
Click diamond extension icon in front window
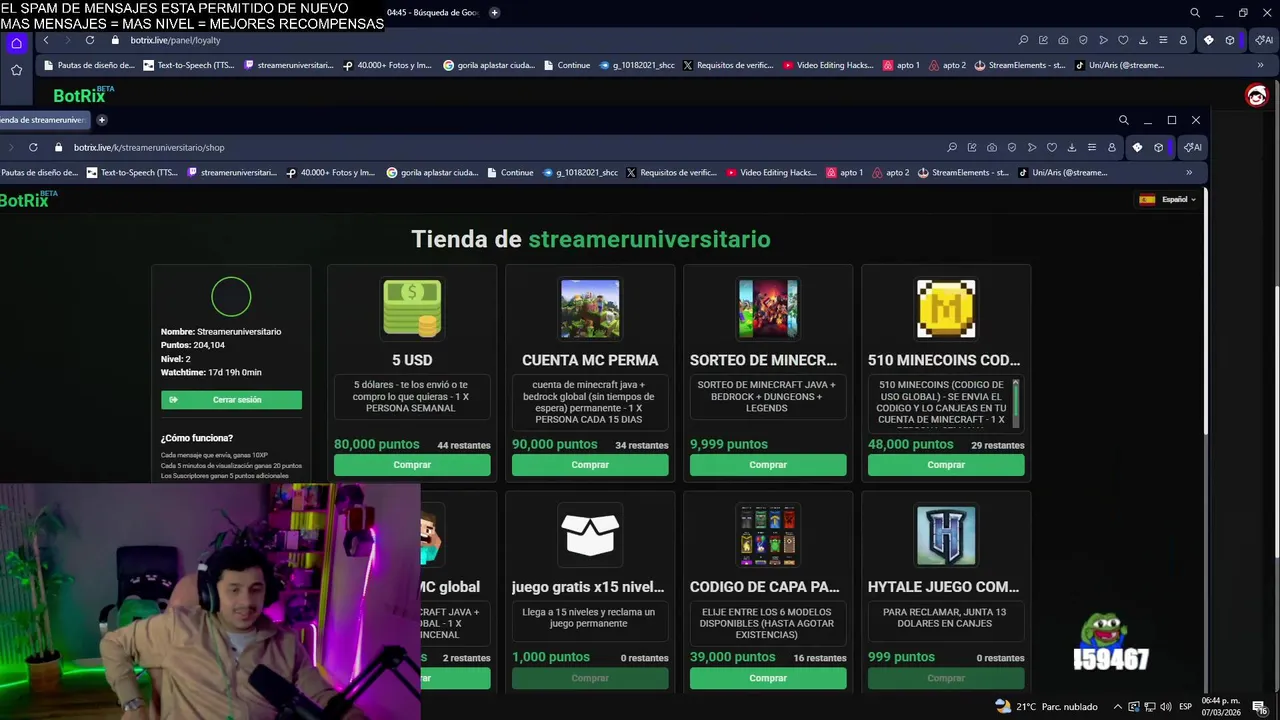[1137, 147]
